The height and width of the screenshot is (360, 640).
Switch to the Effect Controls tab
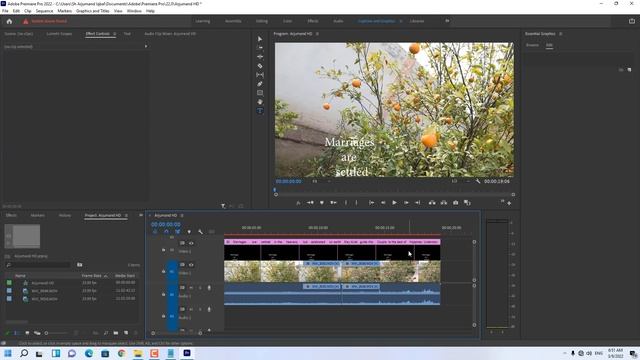tap(98, 34)
